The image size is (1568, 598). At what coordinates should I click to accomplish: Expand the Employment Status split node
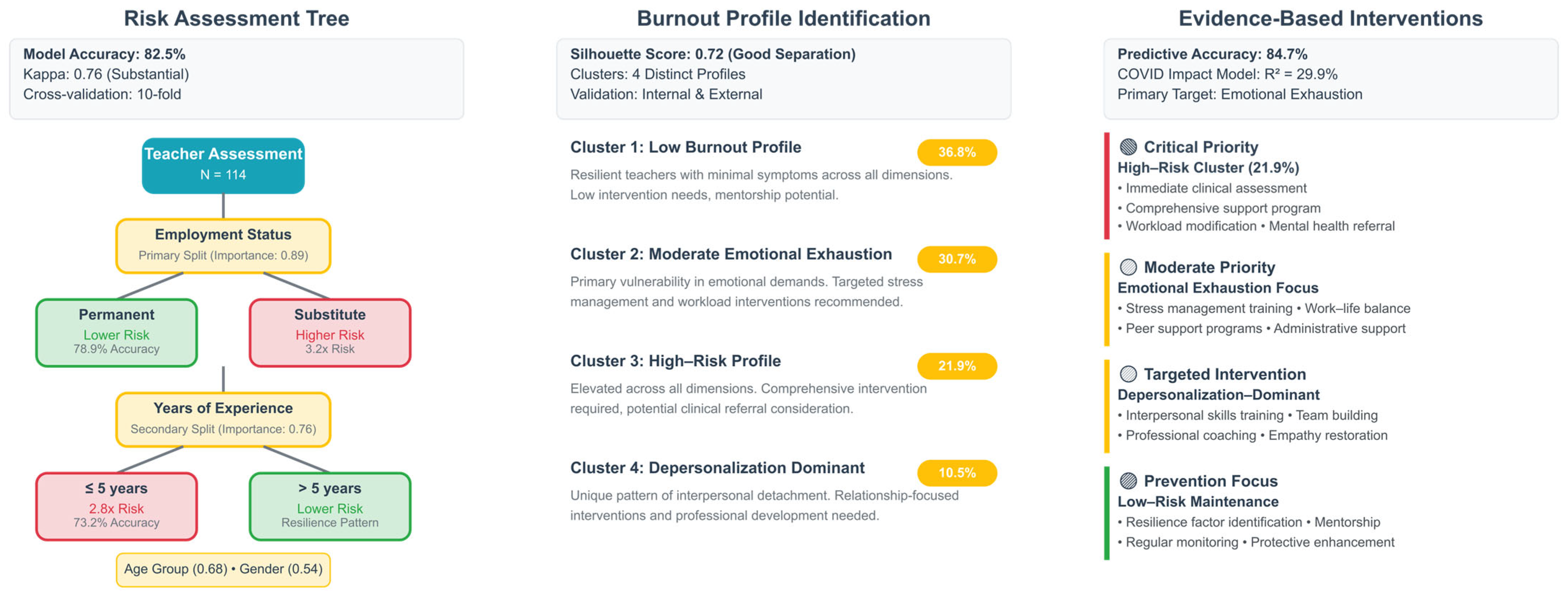[223, 245]
